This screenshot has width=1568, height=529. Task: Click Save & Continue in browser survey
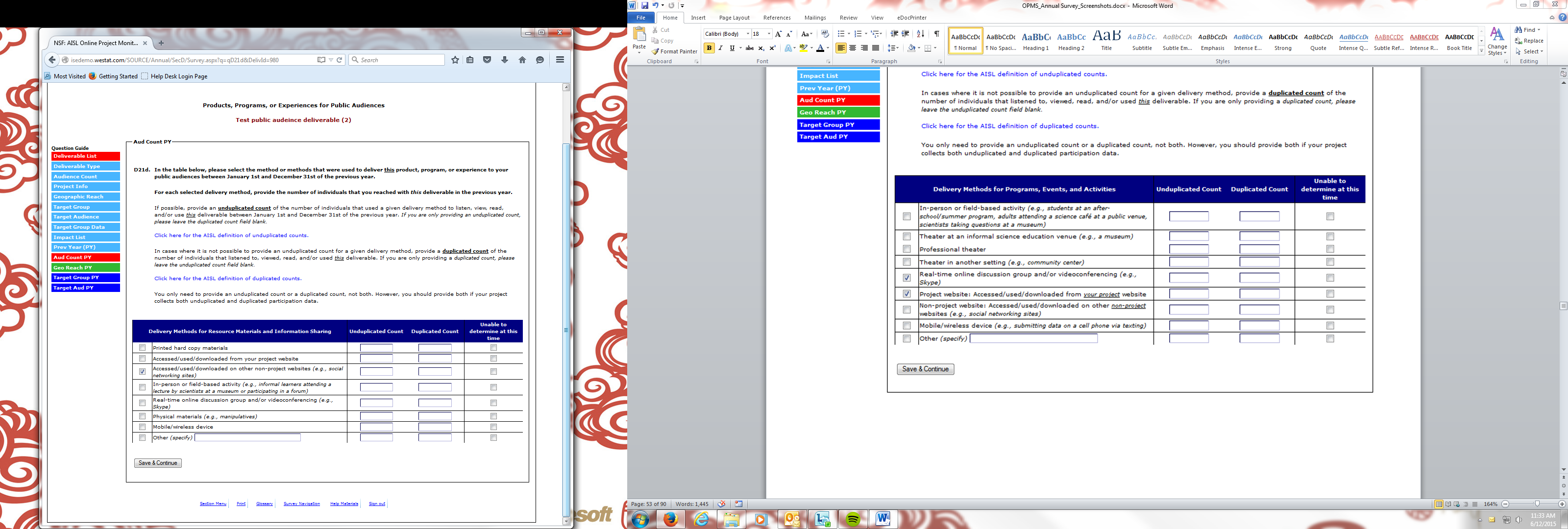(158, 463)
